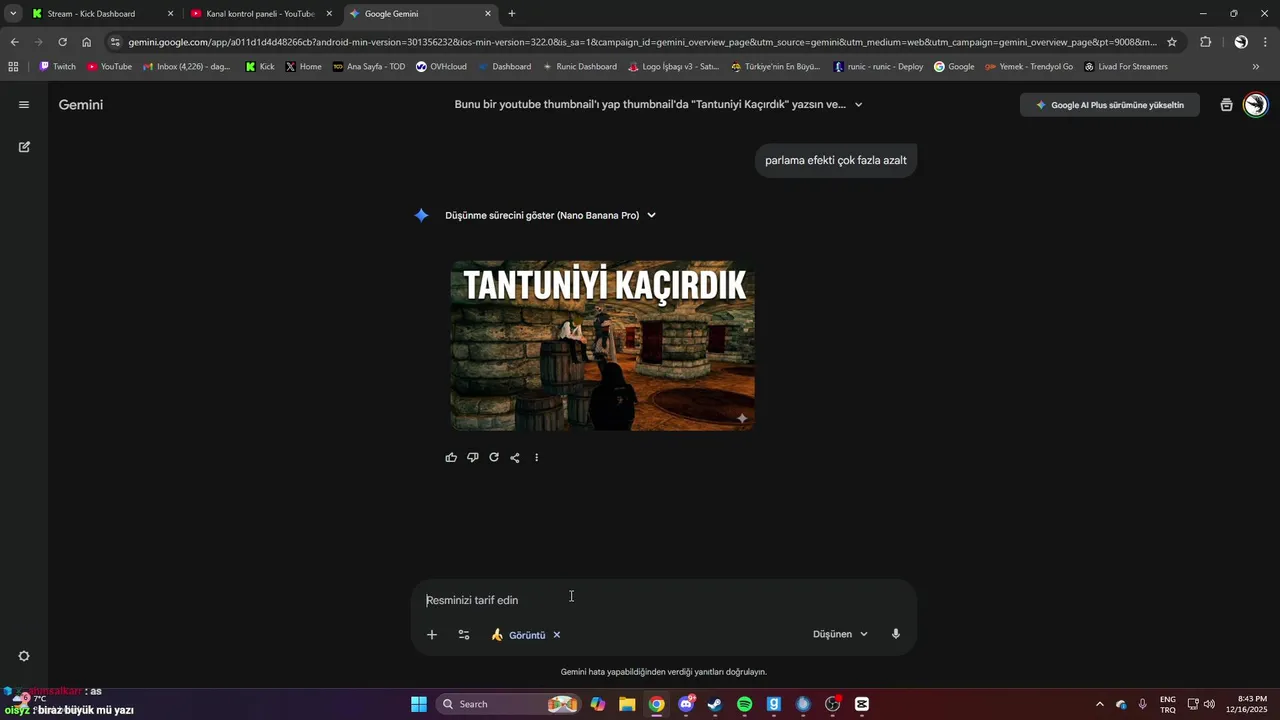This screenshot has width=1280, height=720.
Task: Start a new chat with pencil icon
Action: pyautogui.click(x=24, y=147)
